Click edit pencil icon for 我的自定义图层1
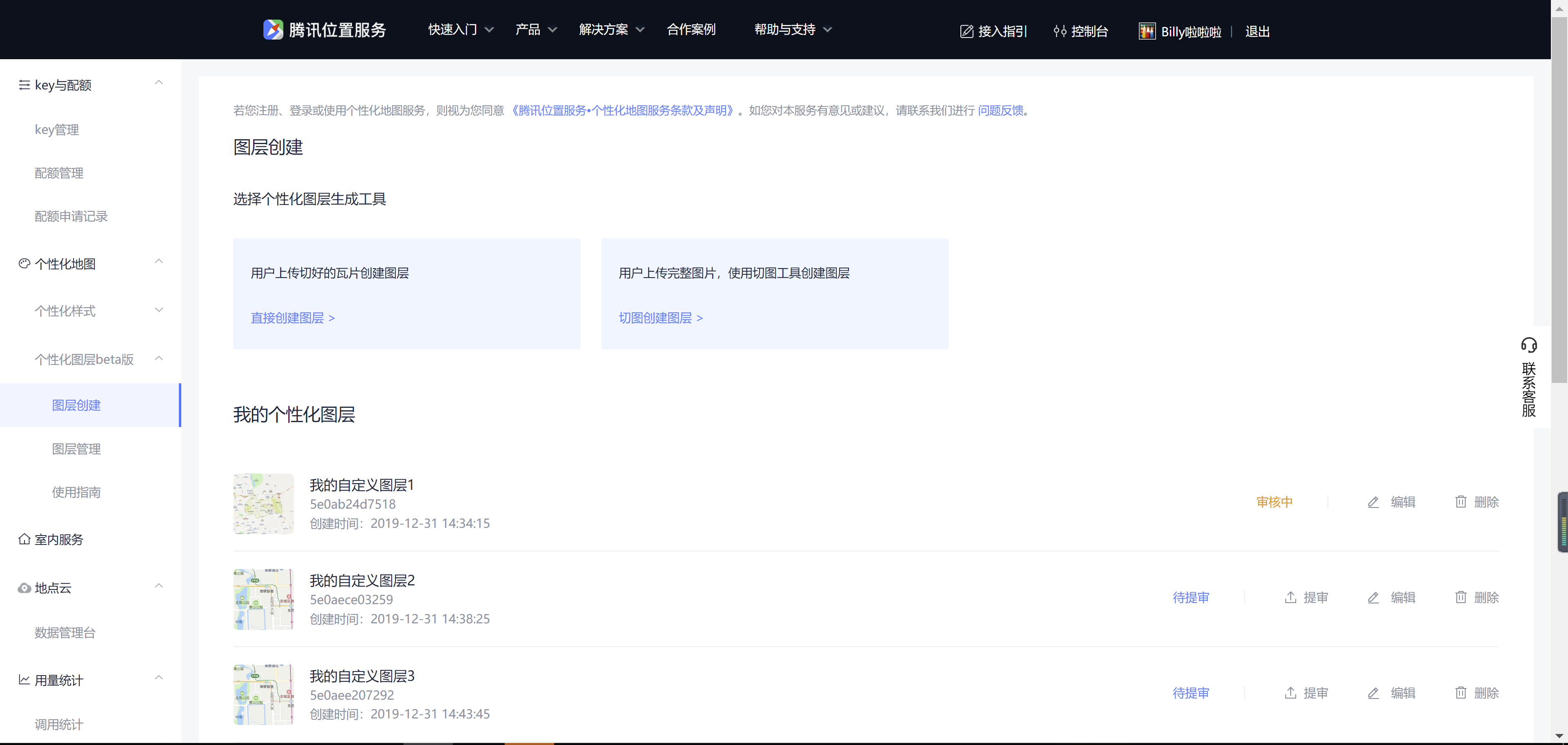 pos(1373,502)
